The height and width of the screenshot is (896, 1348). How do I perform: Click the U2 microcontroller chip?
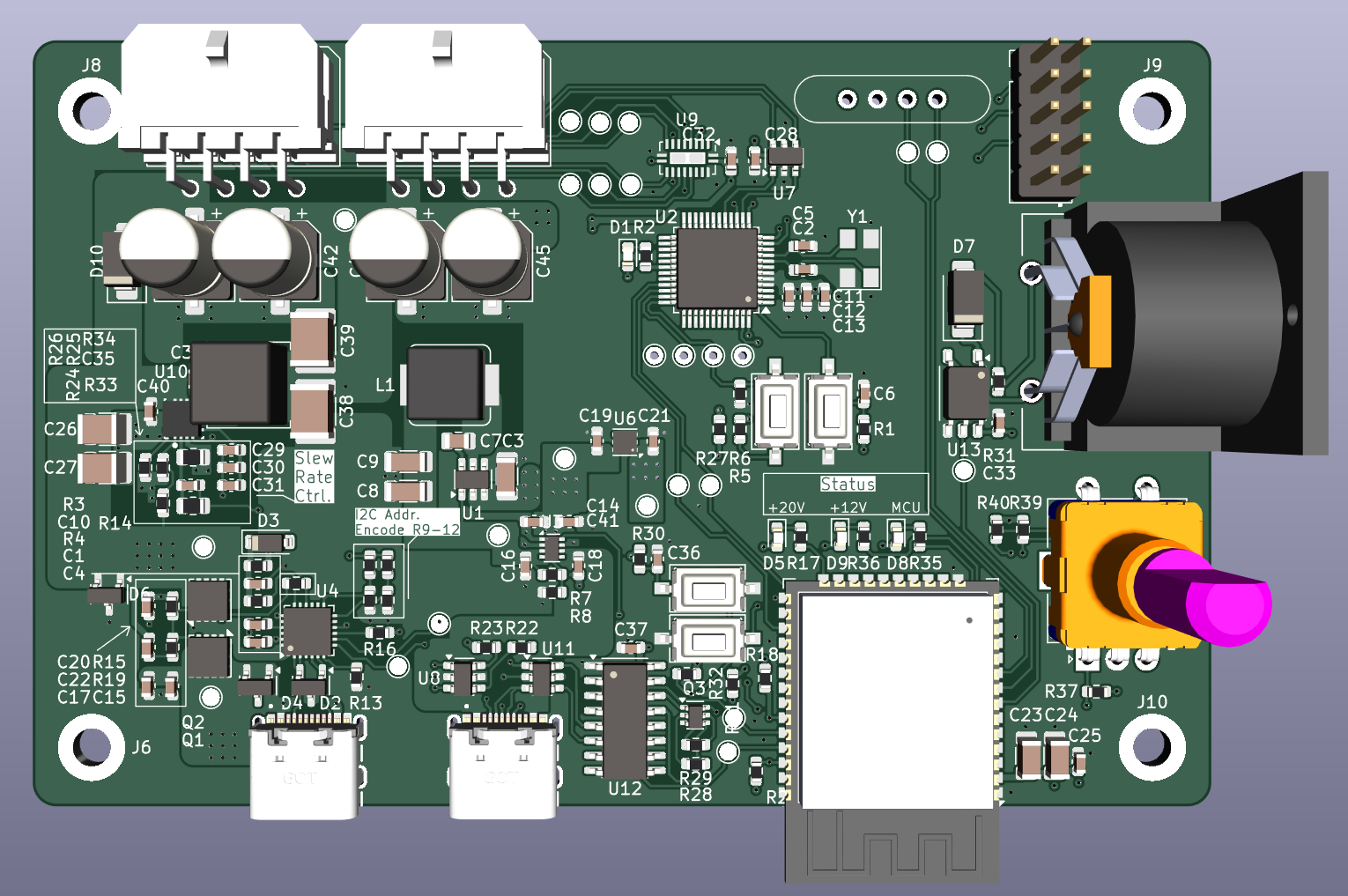[715, 269]
